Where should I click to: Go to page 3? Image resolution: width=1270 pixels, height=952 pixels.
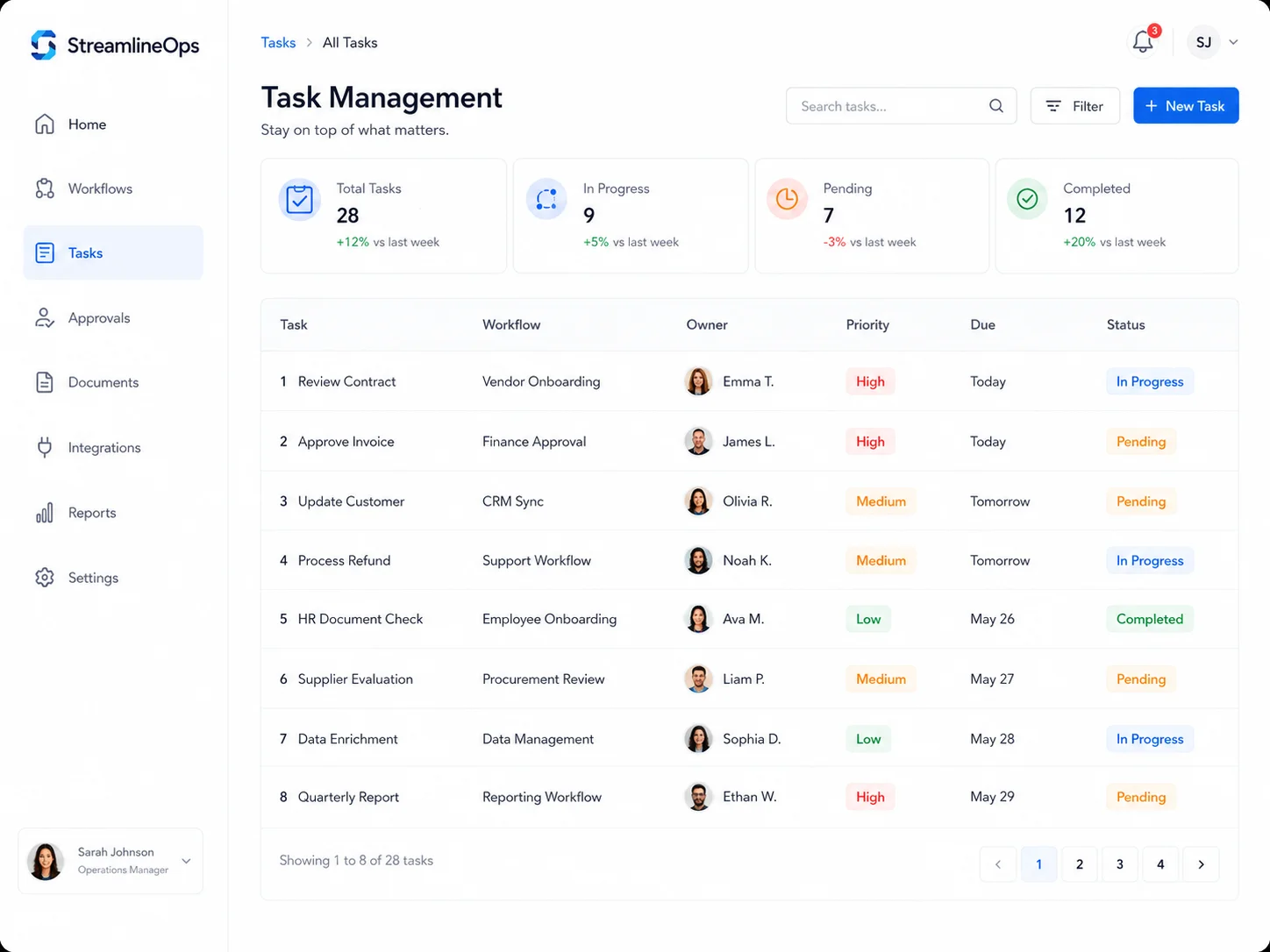(1120, 864)
